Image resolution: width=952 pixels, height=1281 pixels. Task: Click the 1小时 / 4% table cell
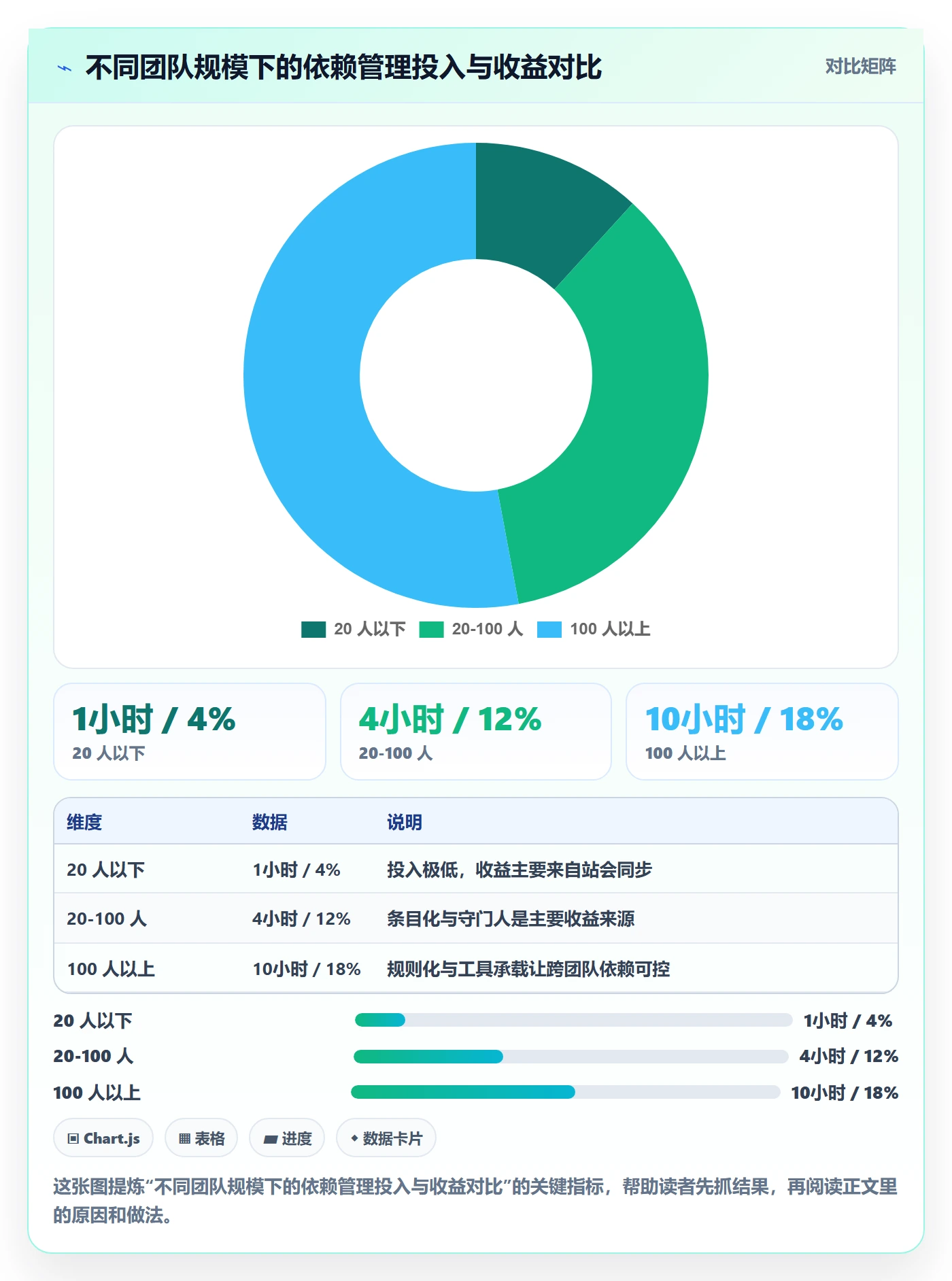point(296,870)
